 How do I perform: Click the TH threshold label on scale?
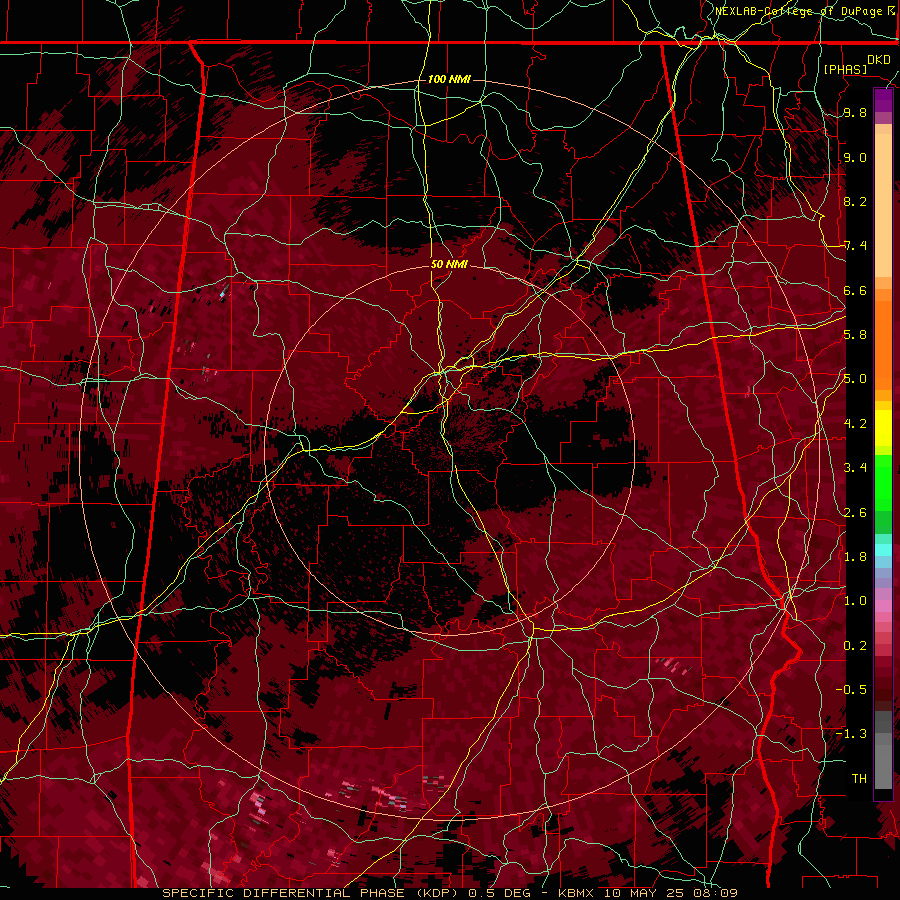pyautogui.click(x=859, y=779)
